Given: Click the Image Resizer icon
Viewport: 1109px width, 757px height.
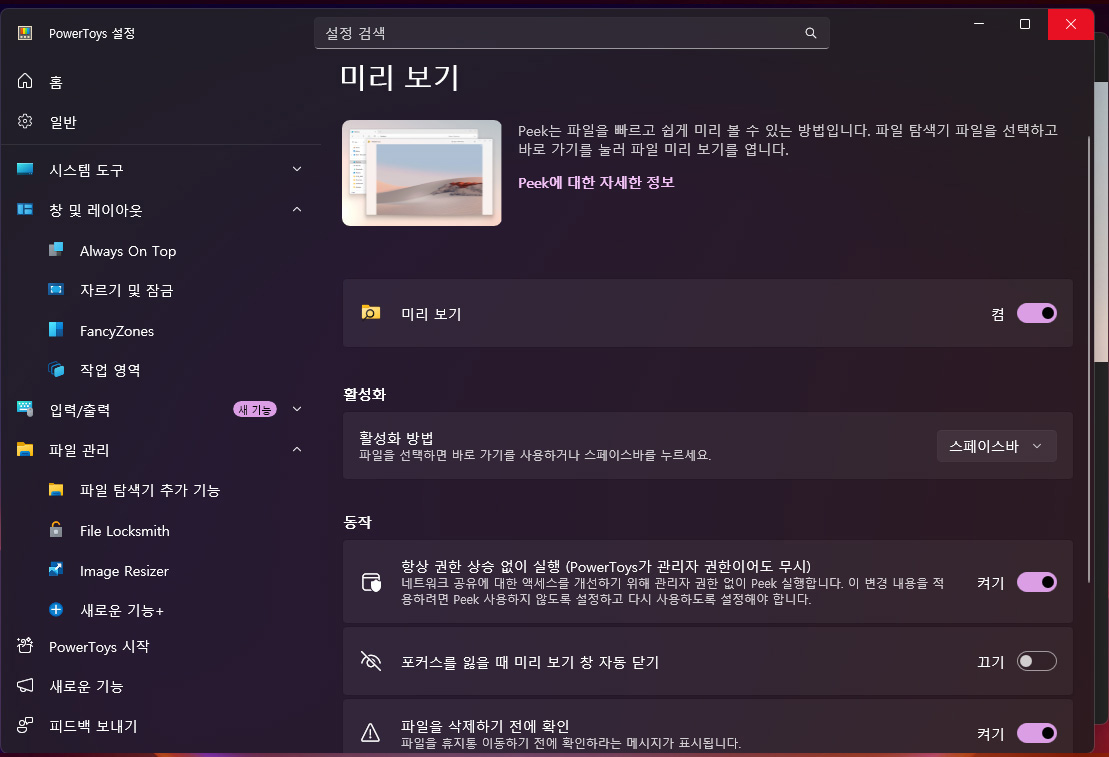Looking at the screenshot, I should click(56, 570).
